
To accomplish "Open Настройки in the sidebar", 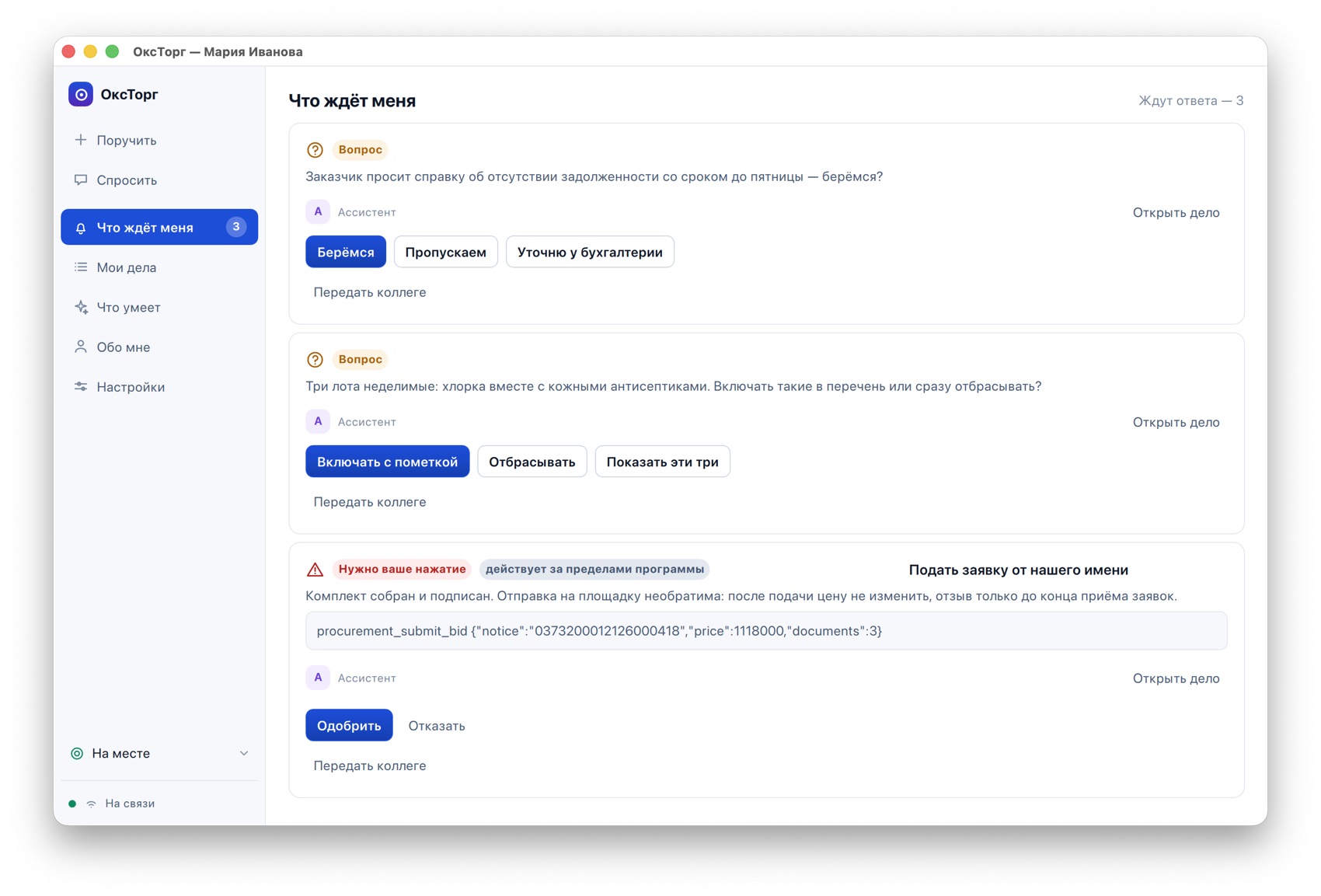I will coord(159,386).
